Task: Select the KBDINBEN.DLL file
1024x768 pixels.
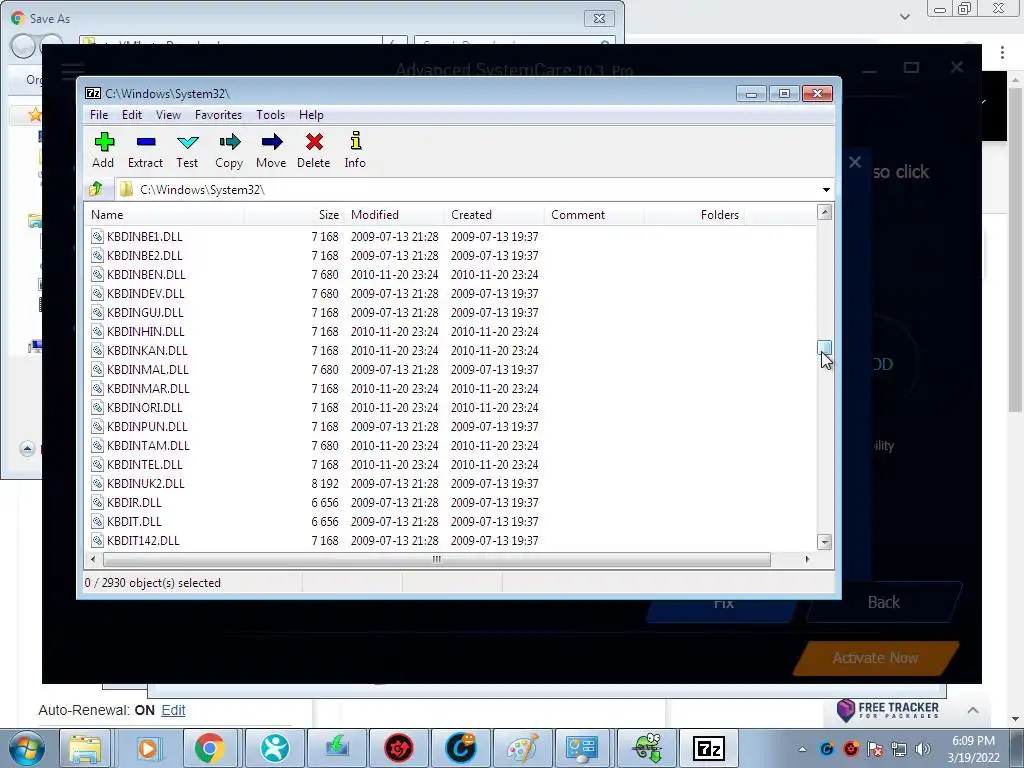Action: (x=146, y=274)
